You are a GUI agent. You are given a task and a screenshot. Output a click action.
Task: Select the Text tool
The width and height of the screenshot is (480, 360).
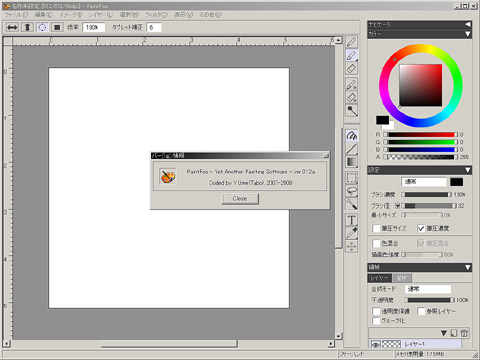coord(352,220)
